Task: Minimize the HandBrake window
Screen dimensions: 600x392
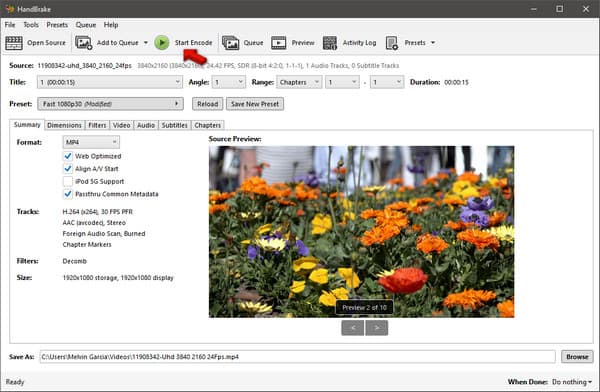Action: pos(534,9)
